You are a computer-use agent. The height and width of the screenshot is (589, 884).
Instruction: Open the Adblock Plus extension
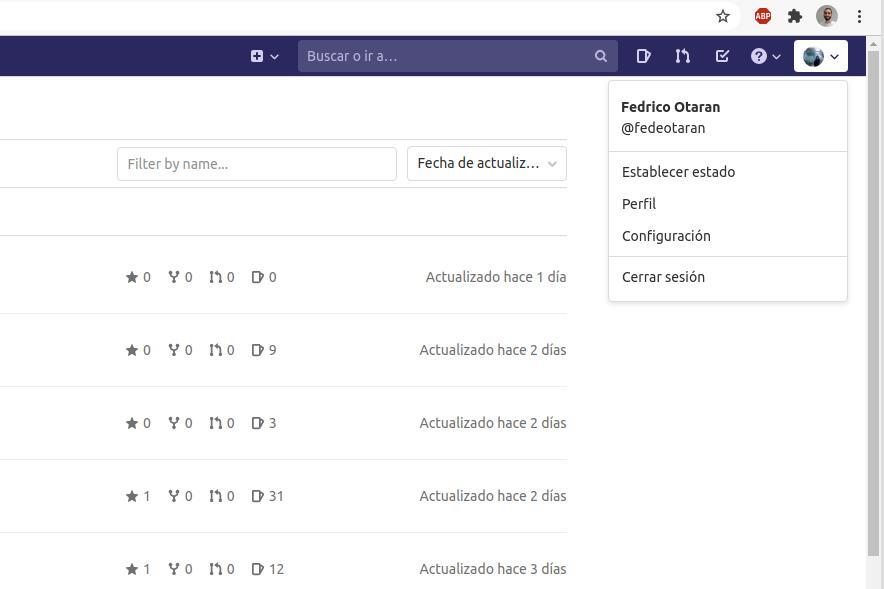(x=763, y=16)
